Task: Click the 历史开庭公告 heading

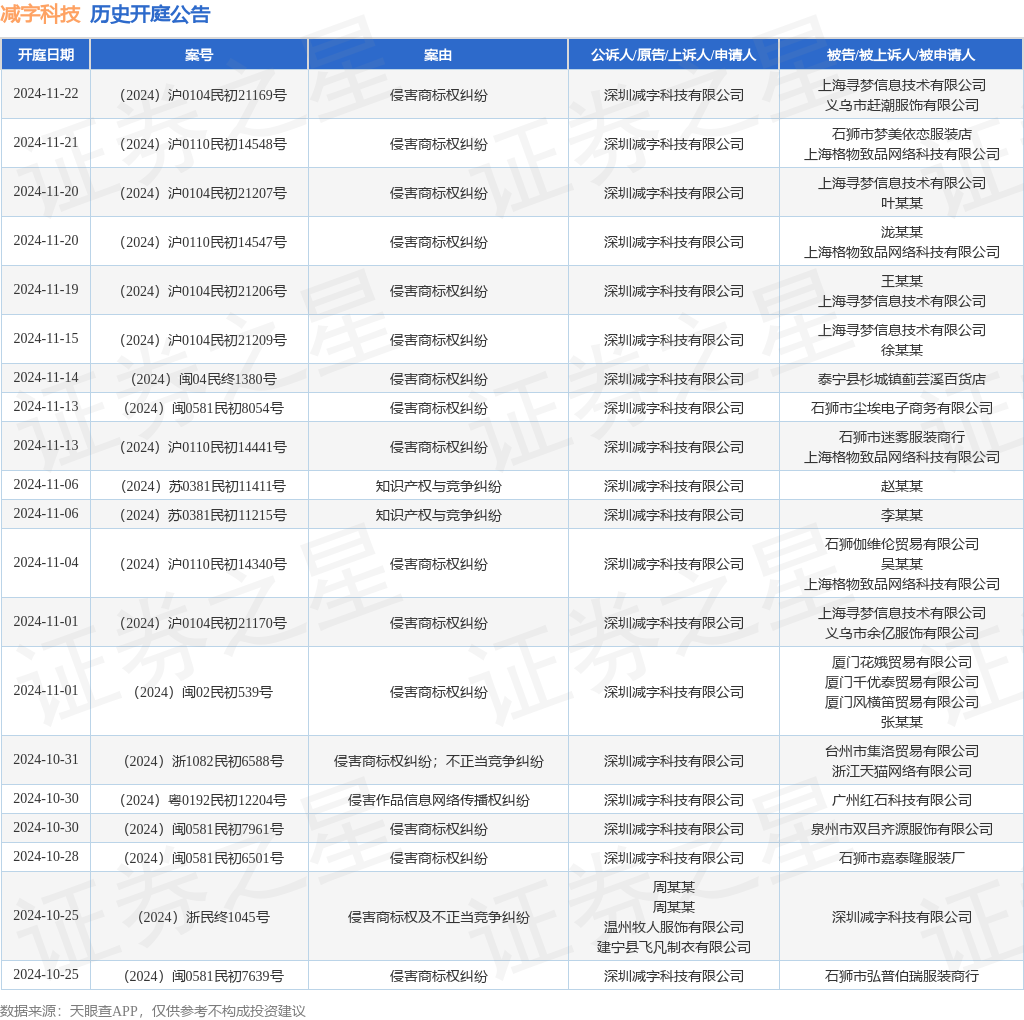Action: click(x=150, y=14)
